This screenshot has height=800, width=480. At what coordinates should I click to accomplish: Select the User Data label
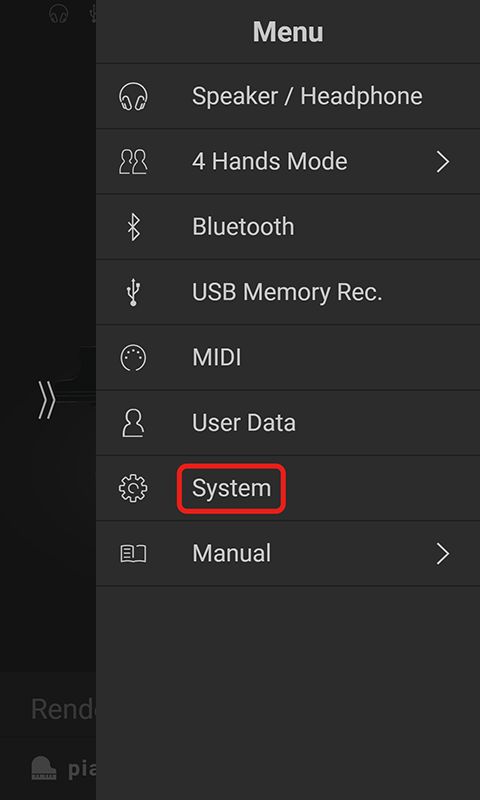pos(243,423)
